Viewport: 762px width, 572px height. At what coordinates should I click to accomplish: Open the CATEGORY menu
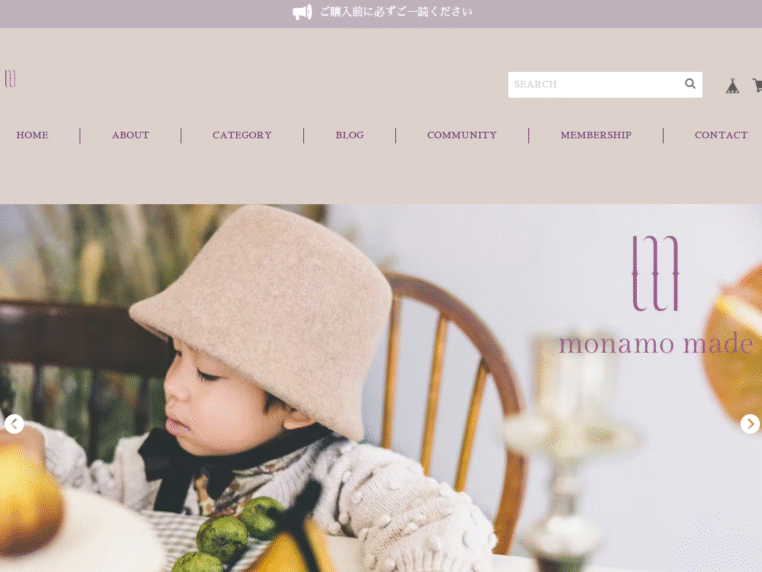coord(242,135)
